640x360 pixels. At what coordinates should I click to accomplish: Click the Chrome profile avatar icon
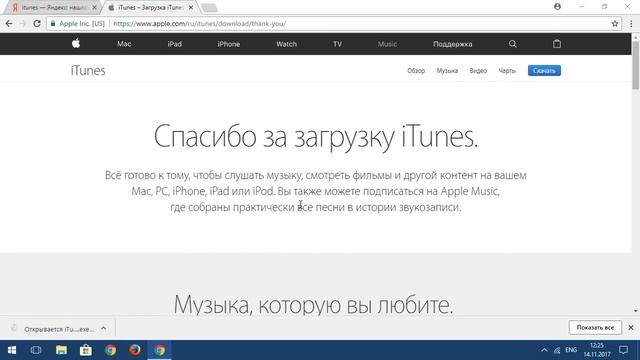558,7
